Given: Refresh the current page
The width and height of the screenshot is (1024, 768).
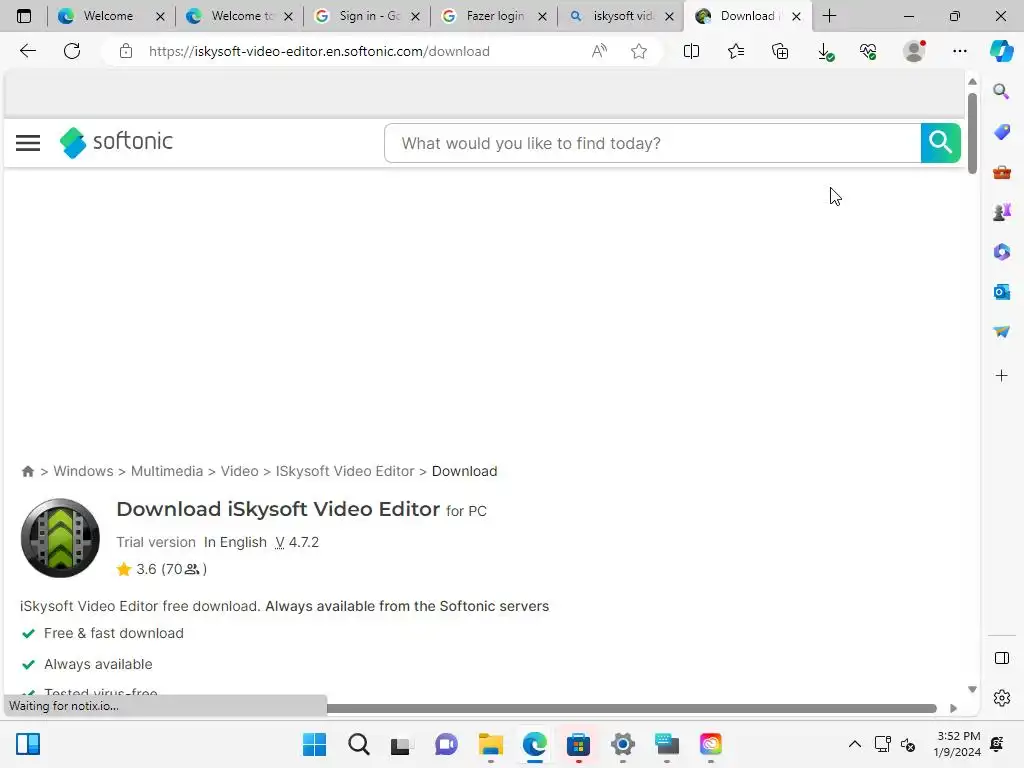Looking at the screenshot, I should tap(72, 51).
